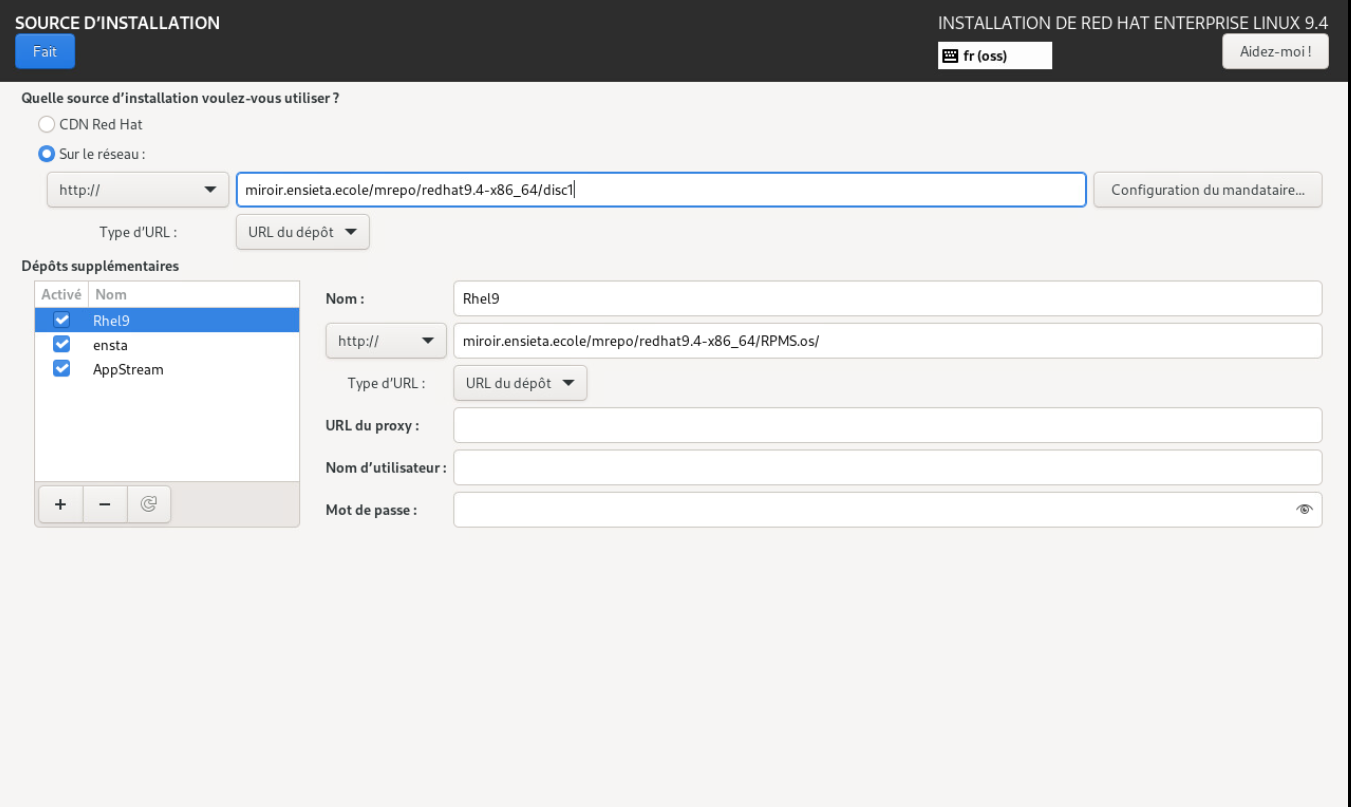Reveal password with the eye icon
Viewport: 1351px width, 807px height.
(1303, 509)
